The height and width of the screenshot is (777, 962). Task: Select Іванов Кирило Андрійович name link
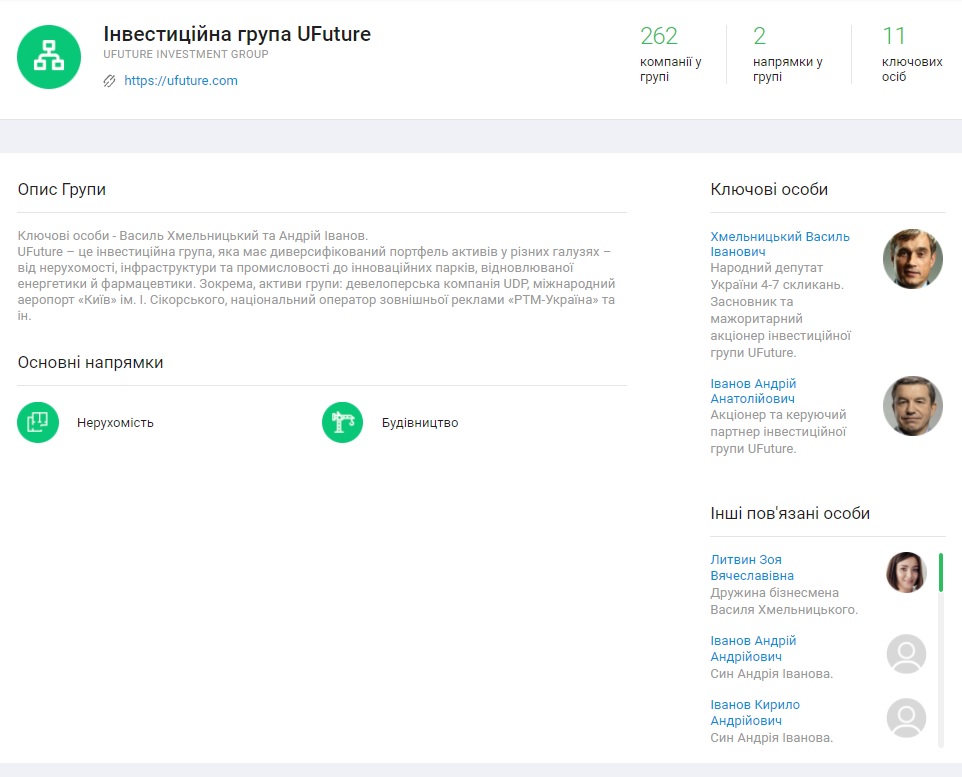click(755, 712)
